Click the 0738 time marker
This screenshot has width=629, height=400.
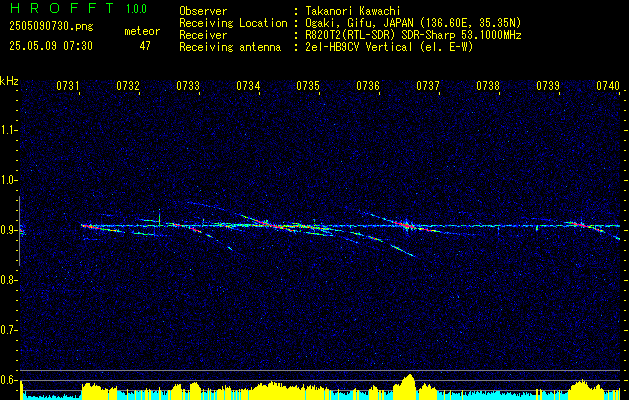click(x=488, y=86)
